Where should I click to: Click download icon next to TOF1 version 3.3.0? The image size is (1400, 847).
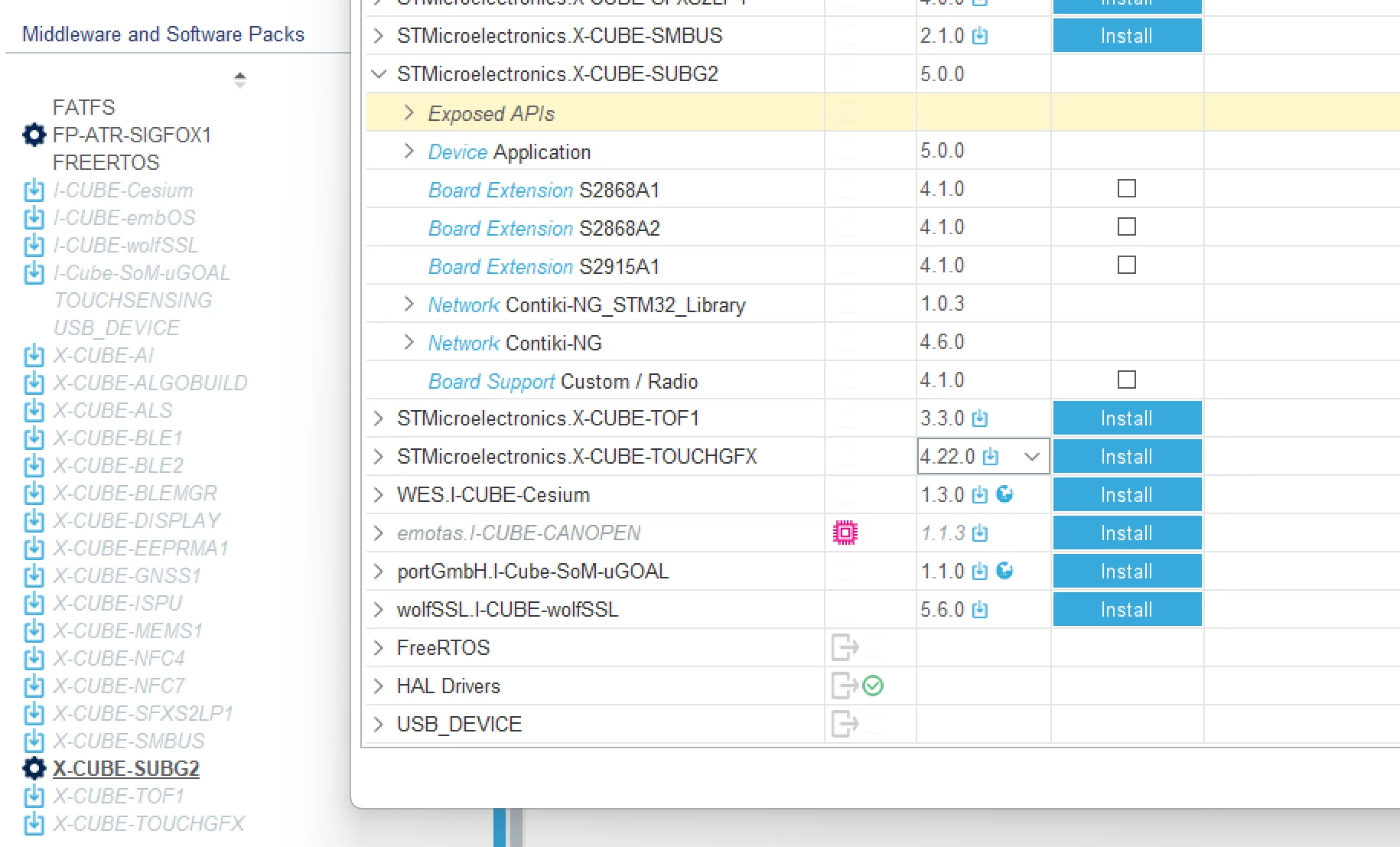pyautogui.click(x=980, y=419)
